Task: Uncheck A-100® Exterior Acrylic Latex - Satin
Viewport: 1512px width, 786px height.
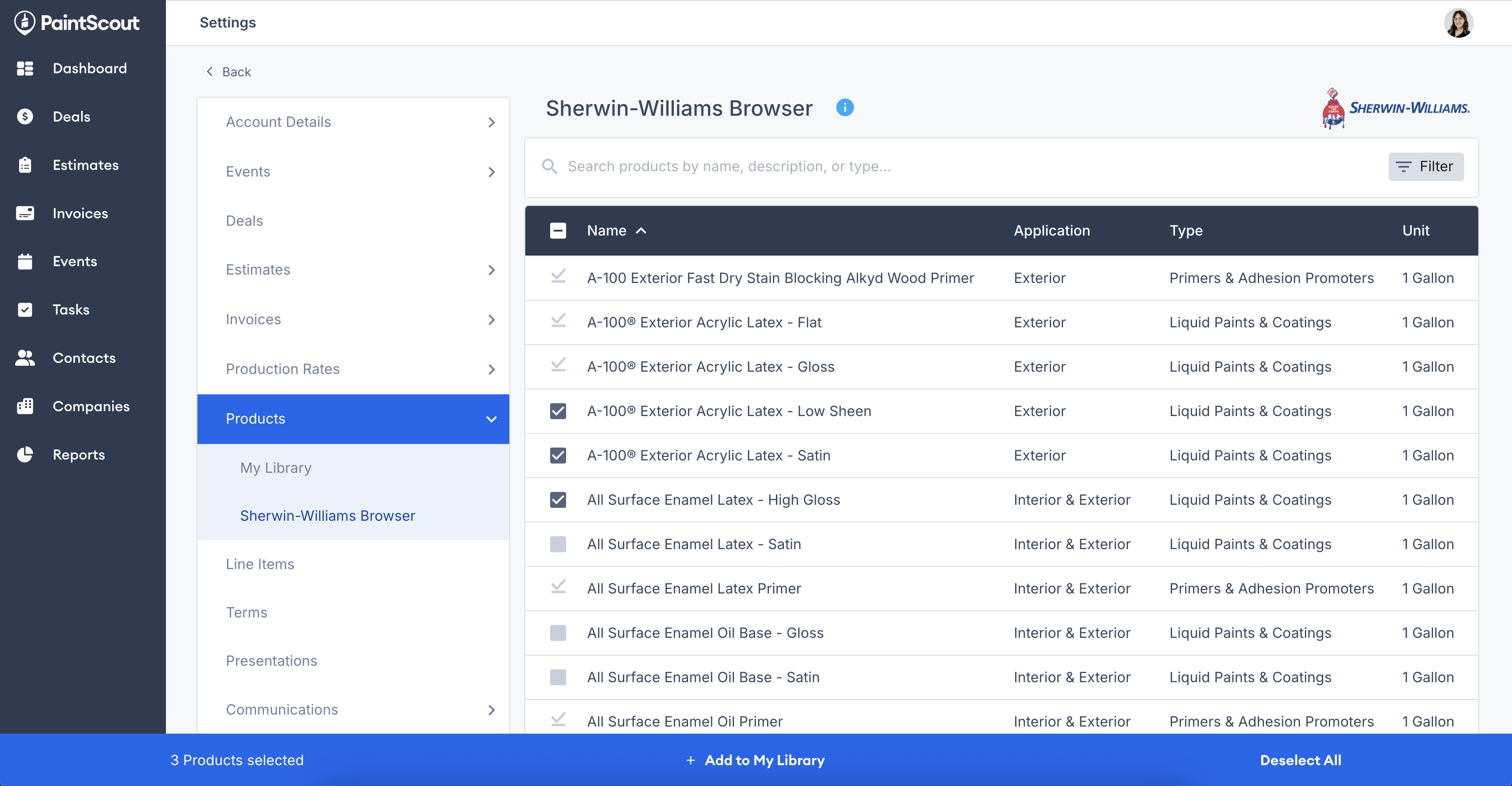Action: click(558, 456)
